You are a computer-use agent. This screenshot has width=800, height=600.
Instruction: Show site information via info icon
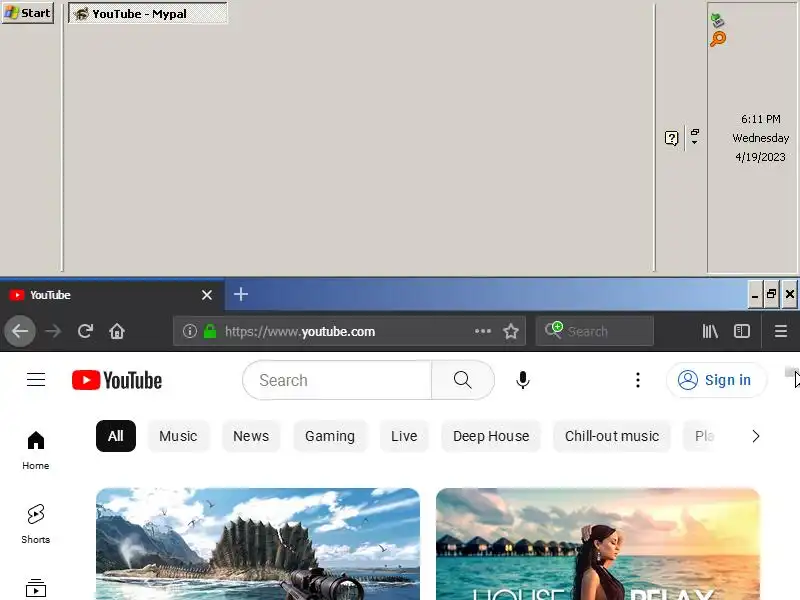tap(190, 332)
